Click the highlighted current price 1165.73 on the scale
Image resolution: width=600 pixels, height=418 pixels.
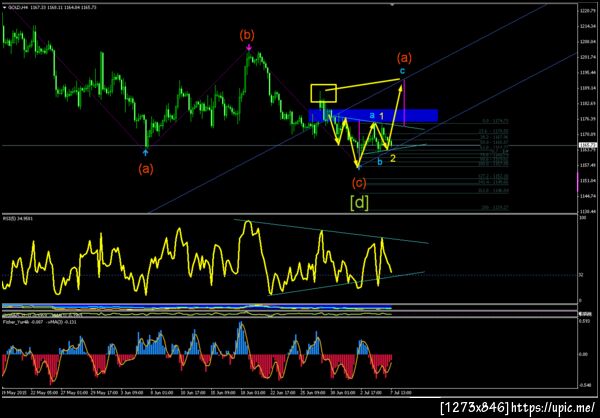pos(588,145)
